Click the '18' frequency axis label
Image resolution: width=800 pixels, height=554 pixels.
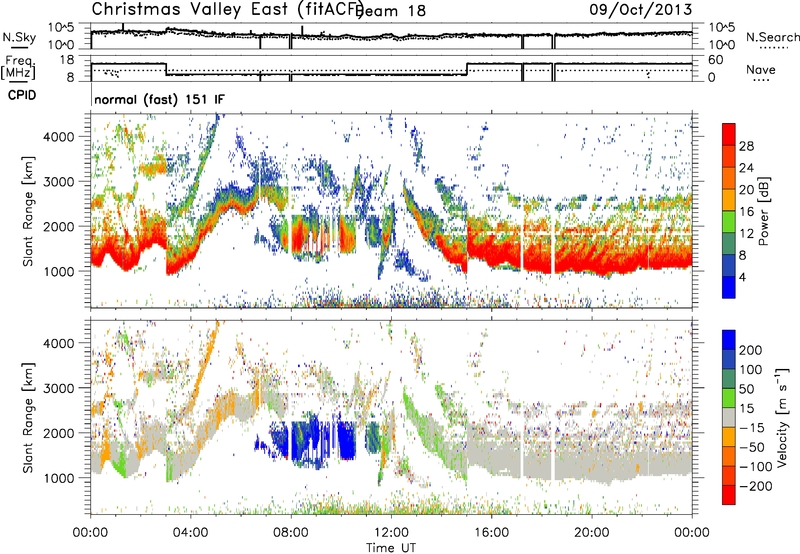click(67, 60)
